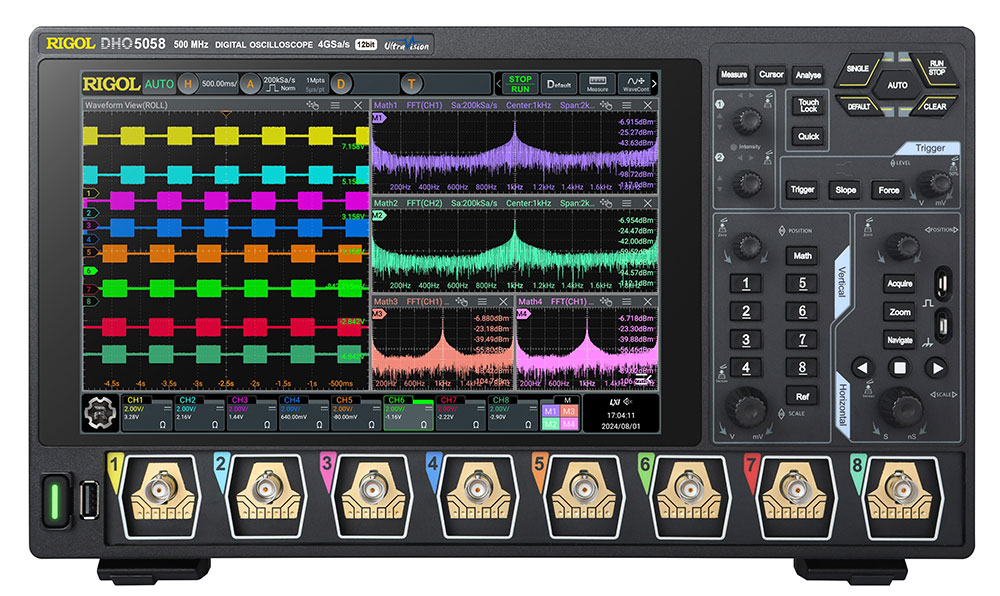Toggle the on-screen STOP/RUN button
This screenshot has width=1000, height=596.
[519, 83]
